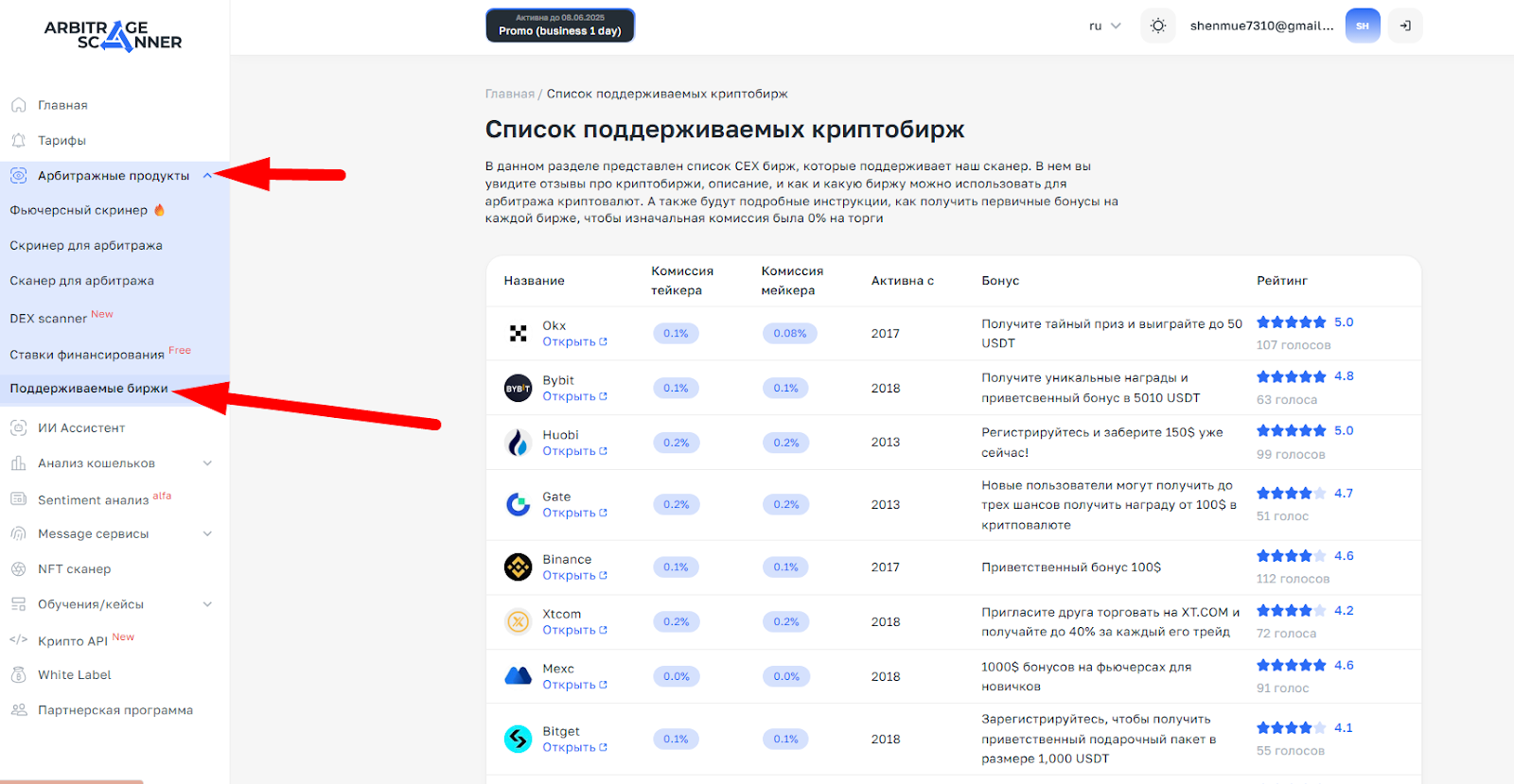Open Фьючерсный скринер
This screenshot has height=784, width=1514.
click(x=79, y=210)
